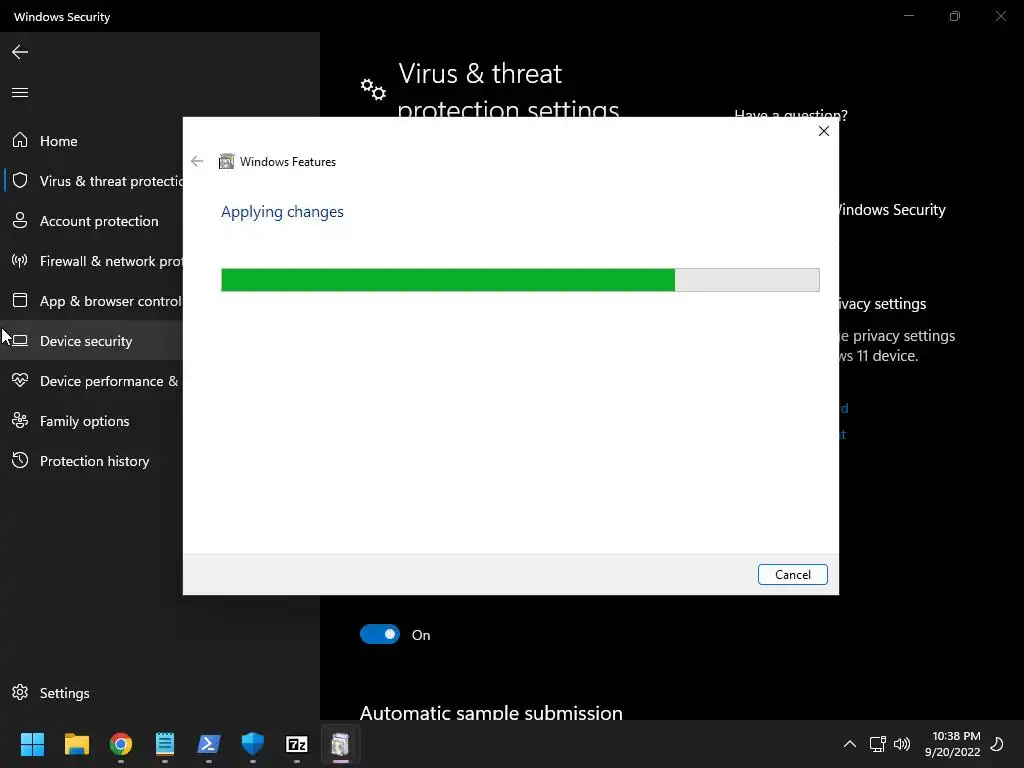Open the hamburger navigation menu
1024x768 pixels.
pos(20,93)
